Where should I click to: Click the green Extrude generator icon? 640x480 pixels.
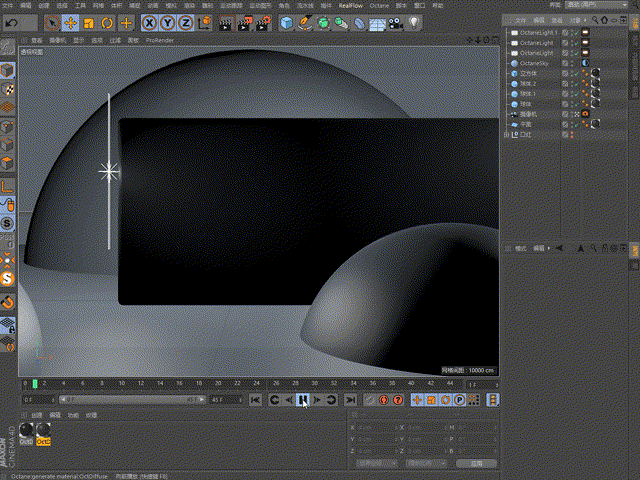[341, 23]
